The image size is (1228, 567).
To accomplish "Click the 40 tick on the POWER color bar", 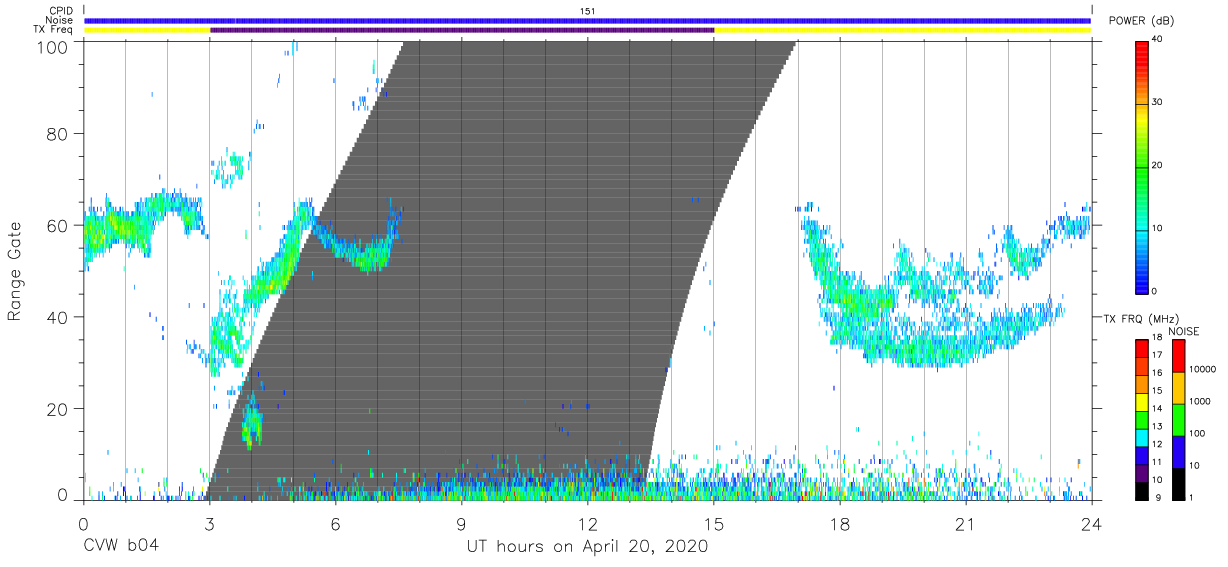I will pyautogui.click(x=1158, y=39).
